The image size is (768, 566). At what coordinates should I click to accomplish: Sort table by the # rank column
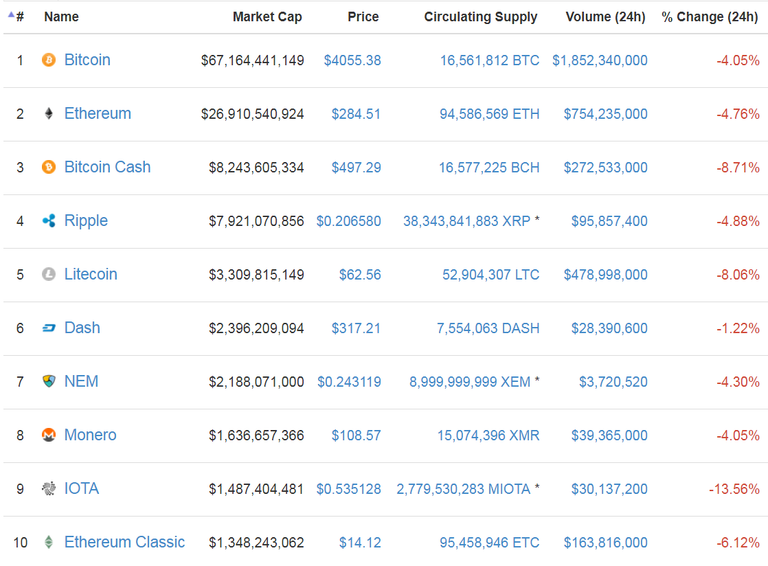19,17
